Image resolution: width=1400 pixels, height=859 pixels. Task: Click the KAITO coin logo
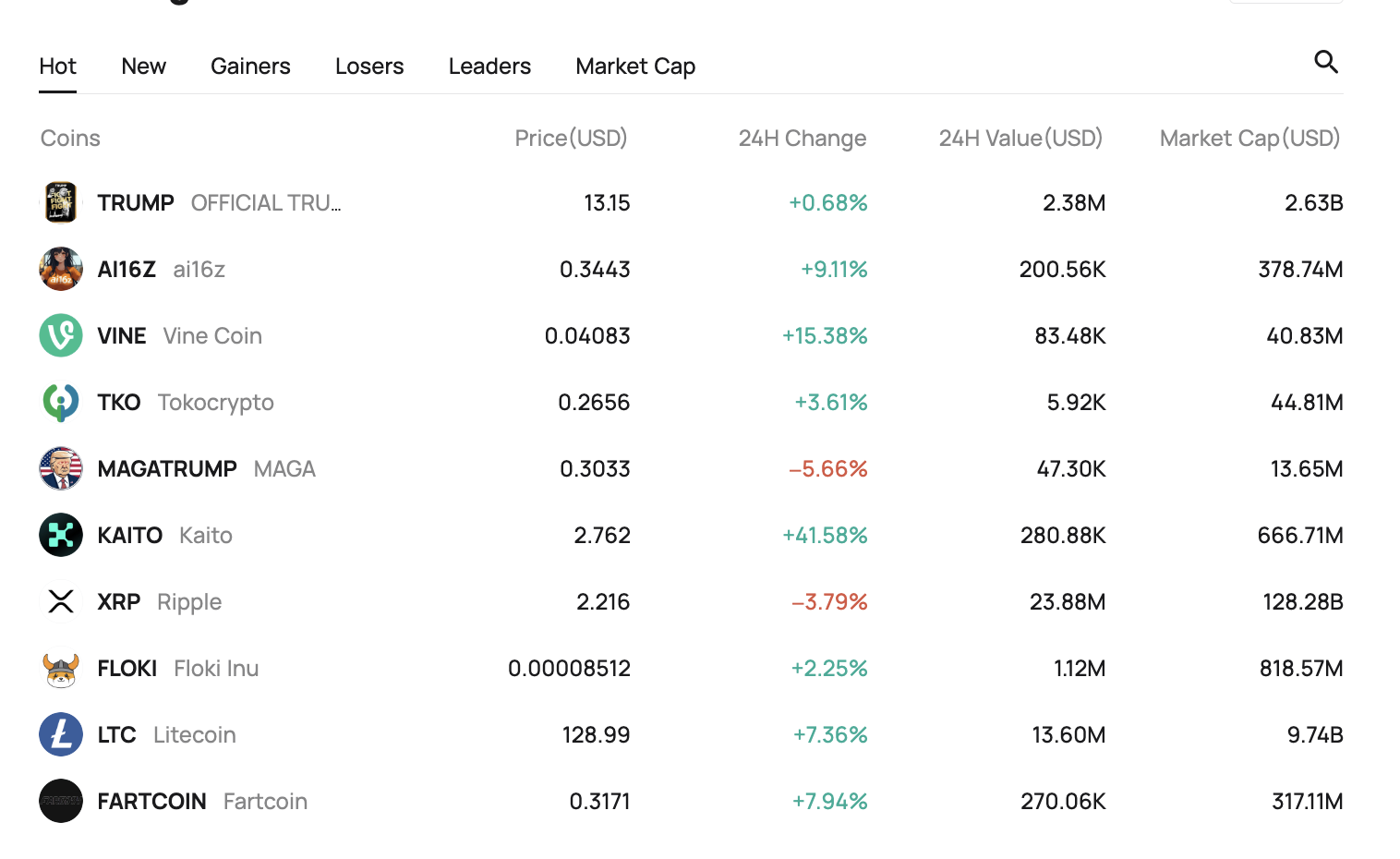pyautogui.click(x=61, y=535)
